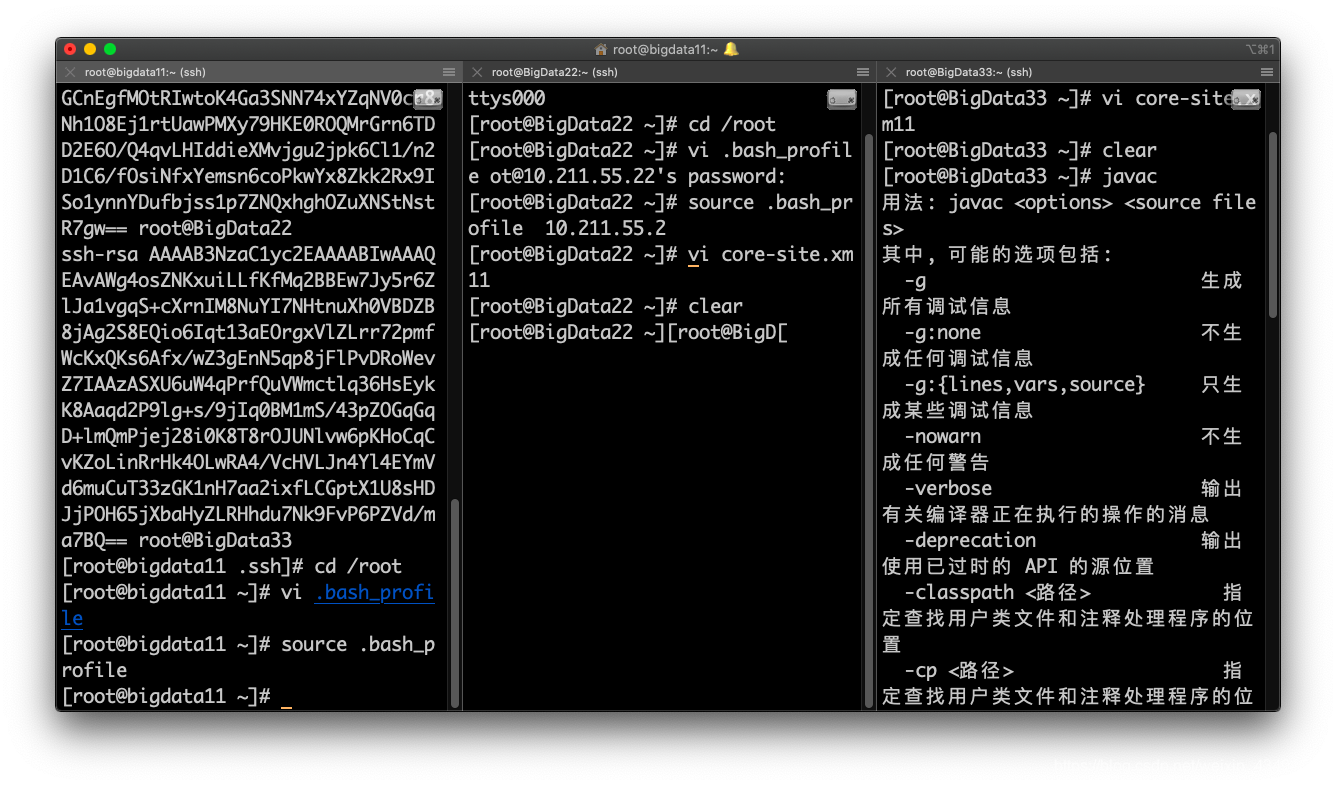This screenshot has height=785, width=1336.
Task: Click the '-g:none' option text
Action: point(943,333)
